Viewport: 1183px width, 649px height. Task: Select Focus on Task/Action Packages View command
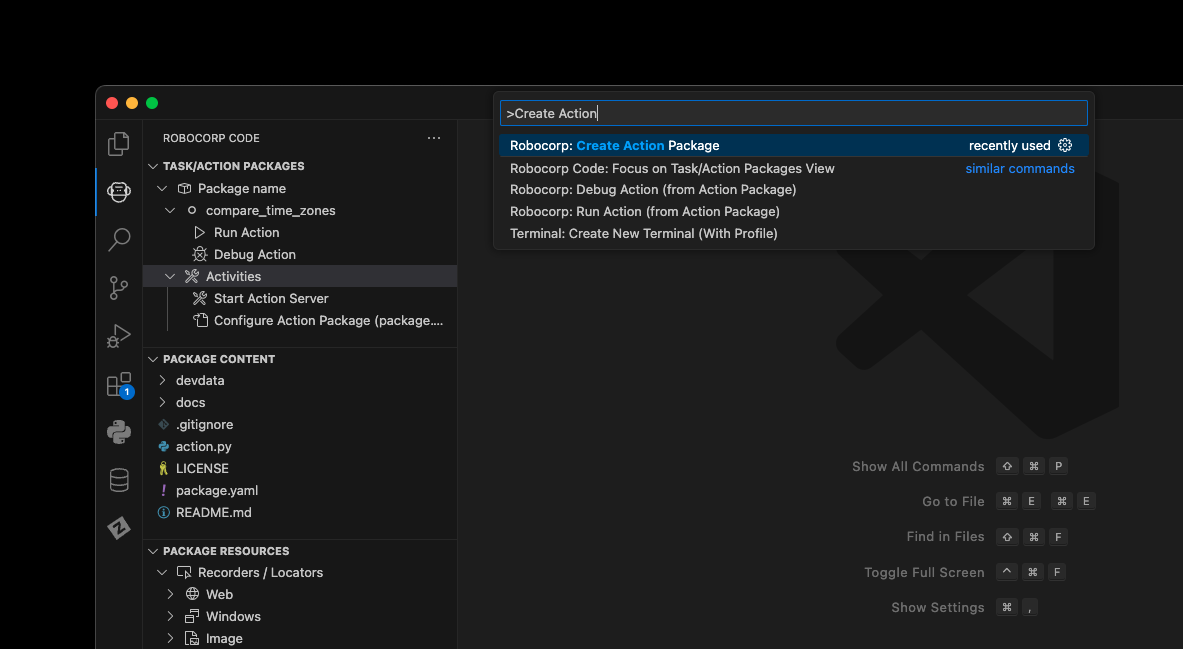794,168
